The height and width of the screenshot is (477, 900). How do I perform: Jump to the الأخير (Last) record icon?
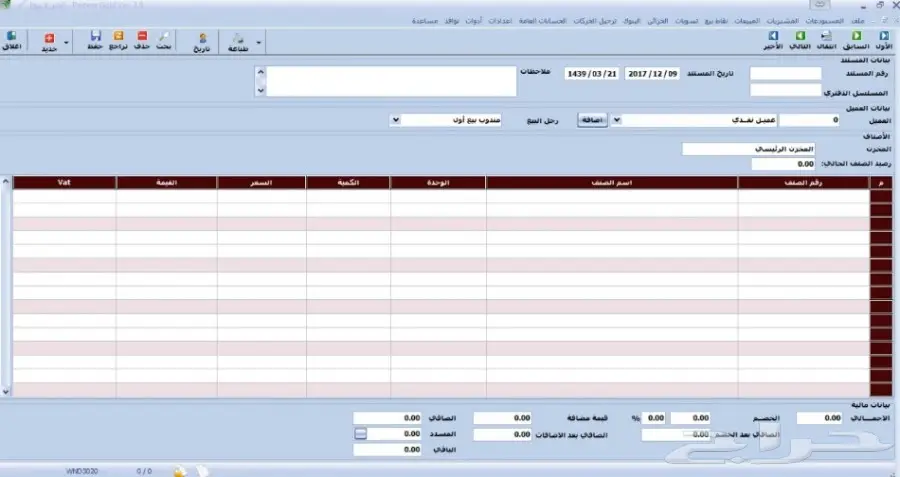click(x=774, y=41)
